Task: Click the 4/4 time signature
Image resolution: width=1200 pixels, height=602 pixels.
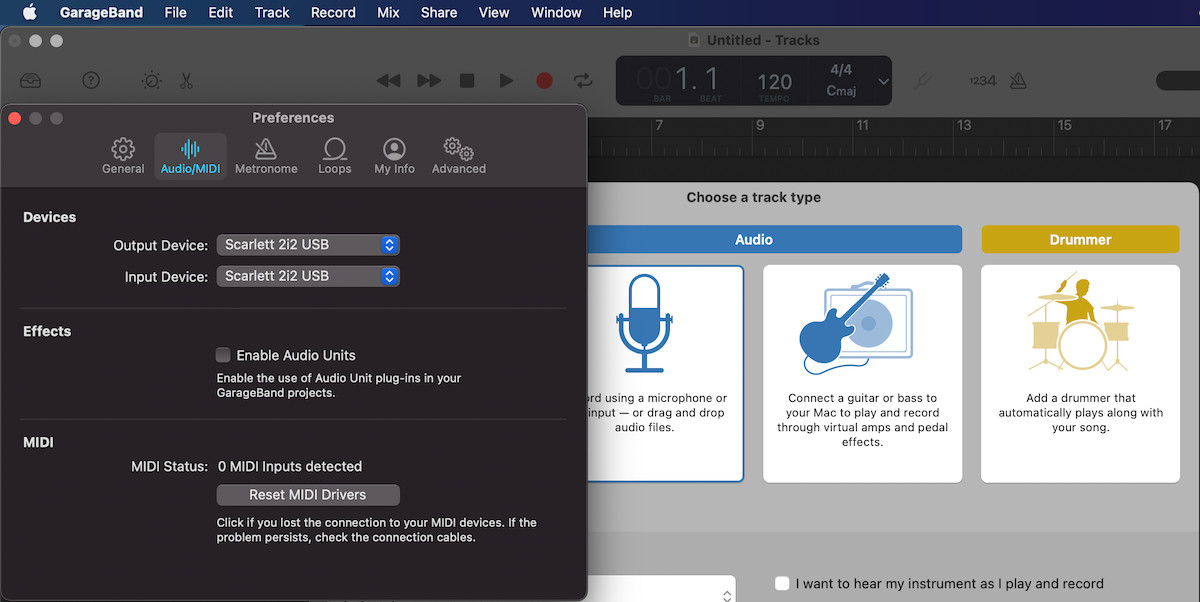Action: [x=841, y=70]
